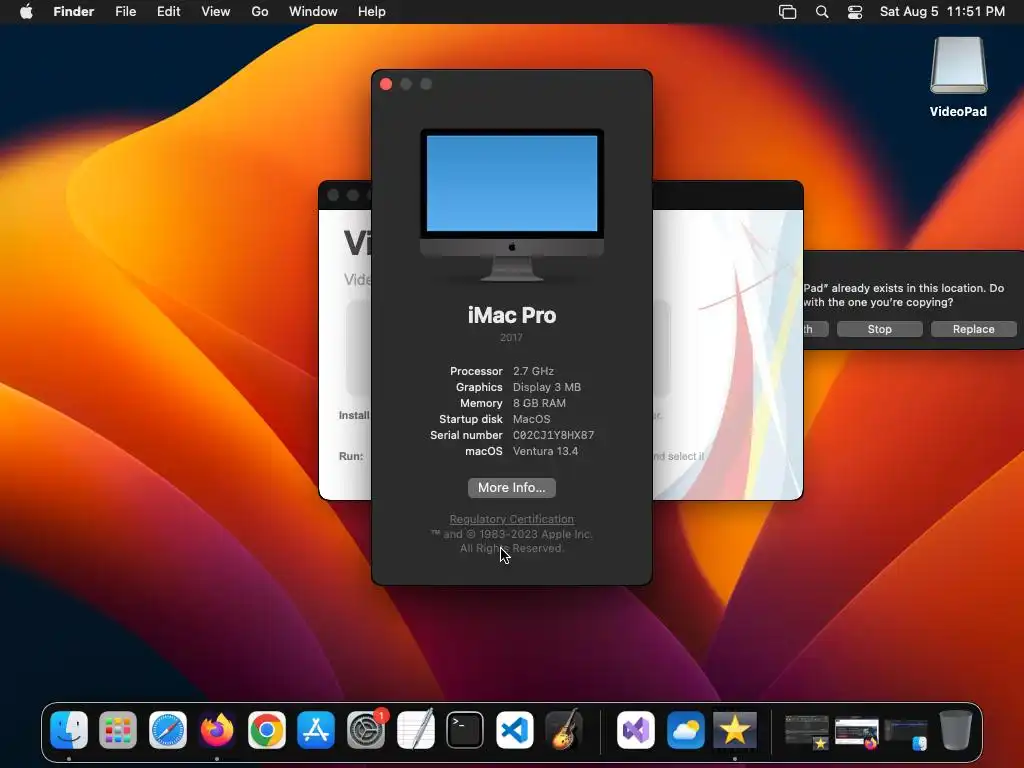The image size is (1024, 768).
Task: Open the App Store dock icon
Action: pos(316,729)
